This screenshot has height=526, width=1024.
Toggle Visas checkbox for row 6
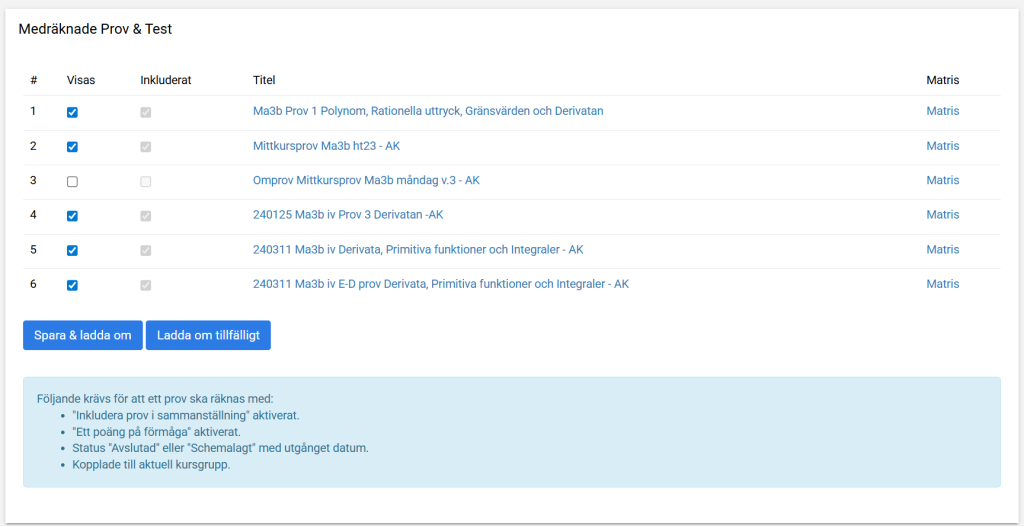point(72,285)
